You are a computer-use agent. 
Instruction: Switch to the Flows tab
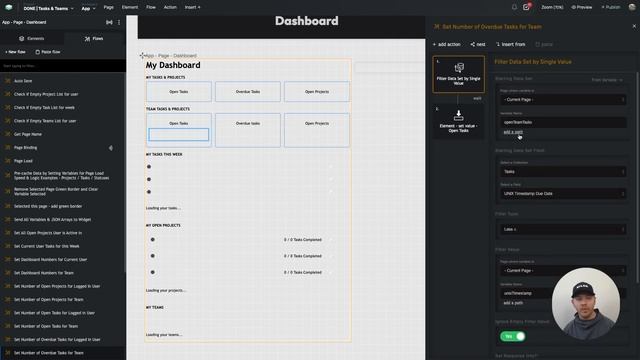(94, 38)
